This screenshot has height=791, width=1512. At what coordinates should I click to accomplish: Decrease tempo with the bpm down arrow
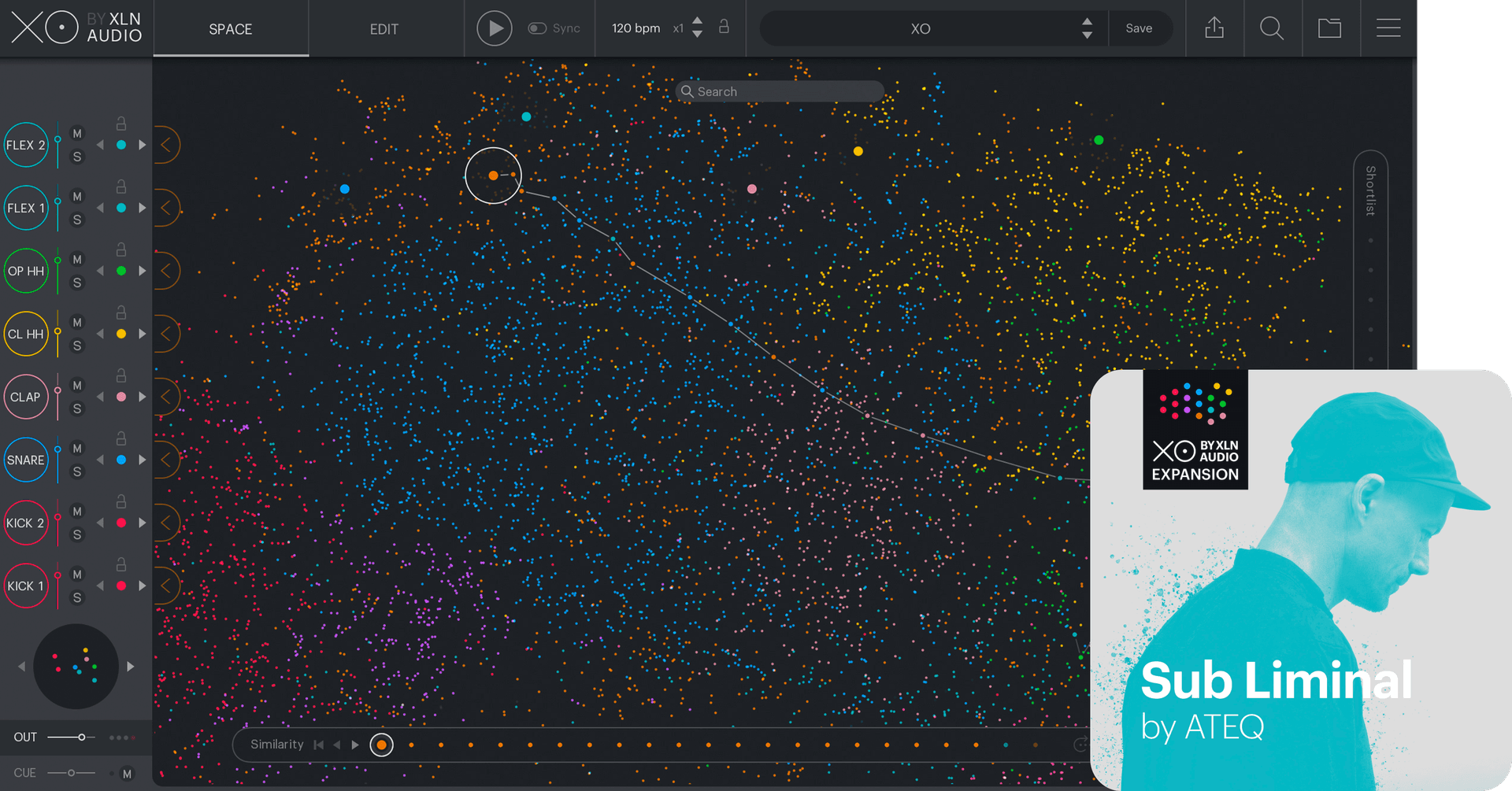(697, 35)
